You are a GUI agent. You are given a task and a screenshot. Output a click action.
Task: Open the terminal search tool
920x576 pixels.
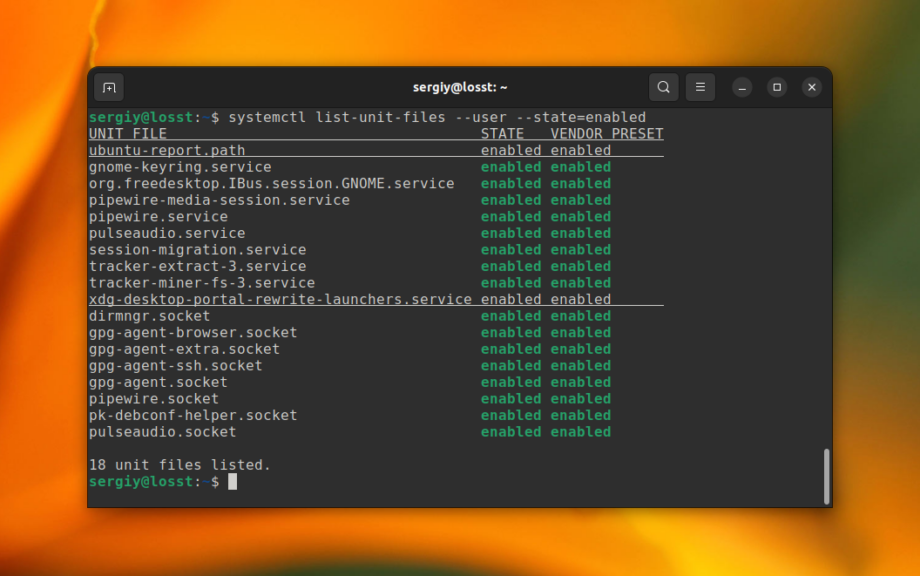664,87
